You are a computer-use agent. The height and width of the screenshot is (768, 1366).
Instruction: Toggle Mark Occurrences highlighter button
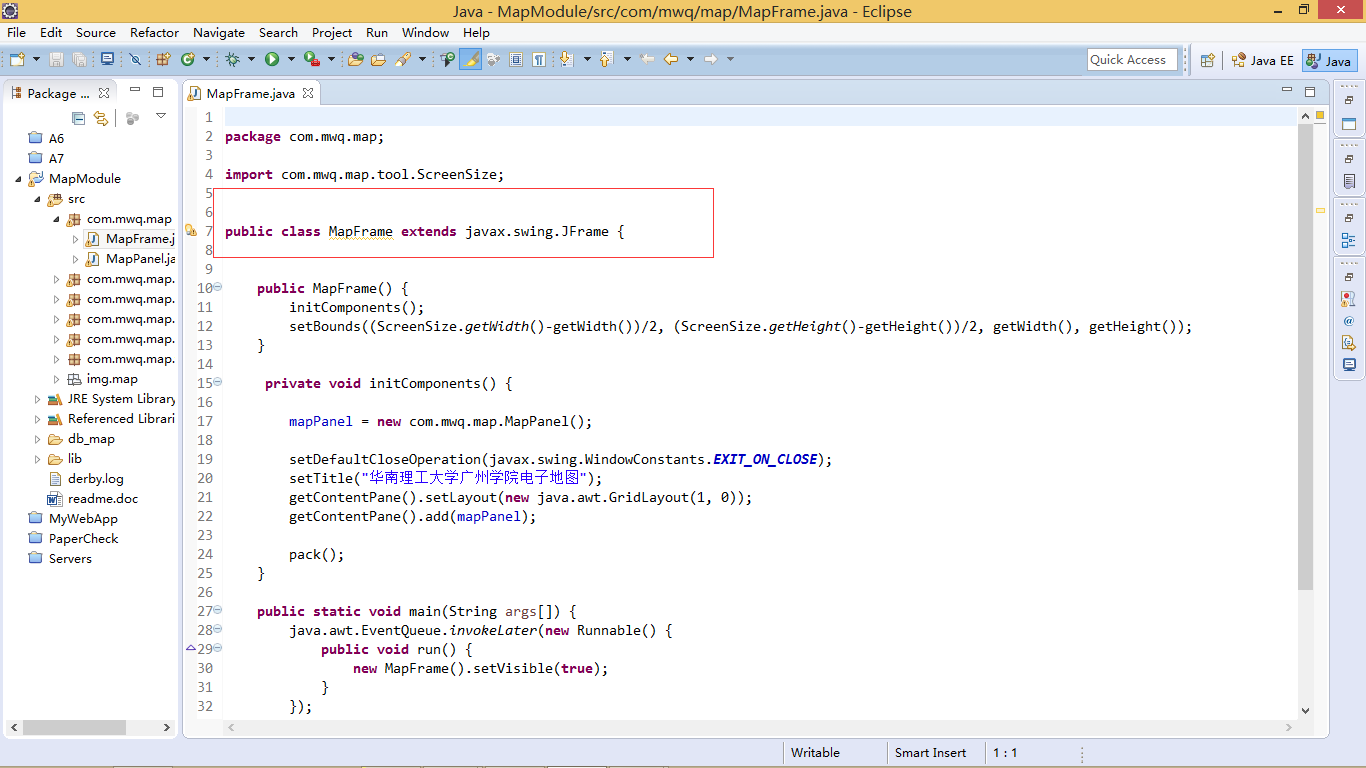point(470,60)
